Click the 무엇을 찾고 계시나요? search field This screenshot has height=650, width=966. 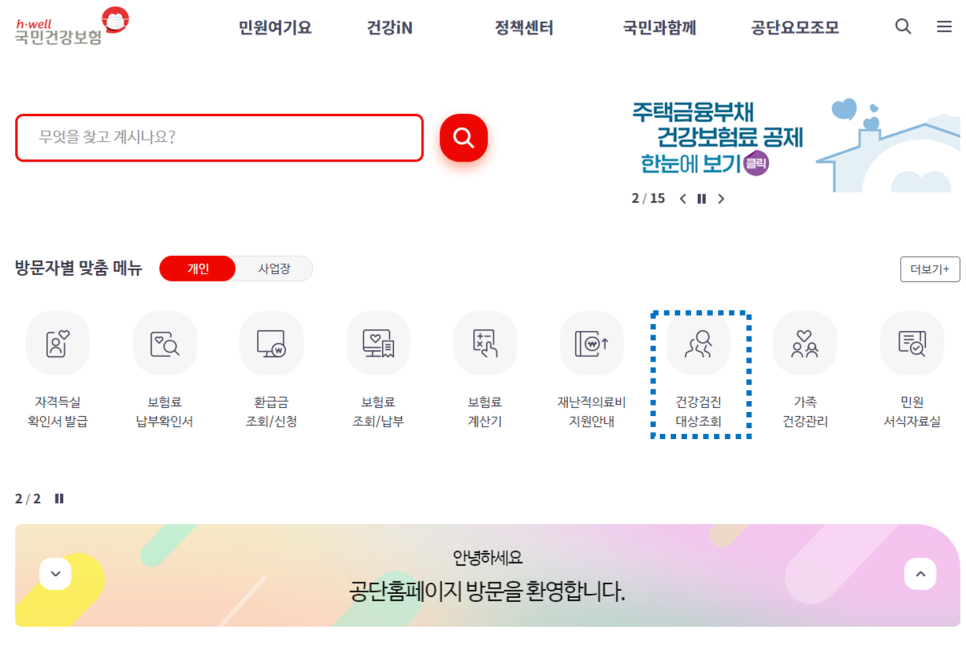(219, 137)
